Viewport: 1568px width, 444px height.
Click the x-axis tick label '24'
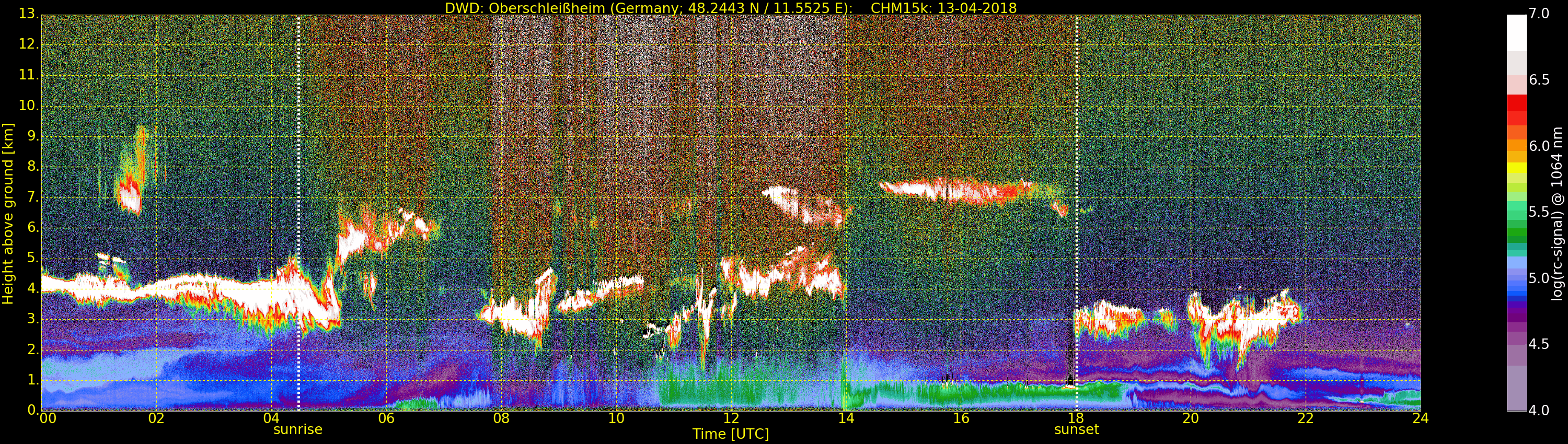[x=1421, y=418]
